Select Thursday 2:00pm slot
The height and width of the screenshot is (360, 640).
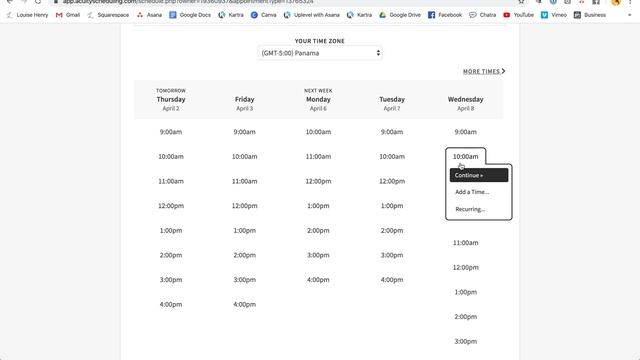coord(171,255)
